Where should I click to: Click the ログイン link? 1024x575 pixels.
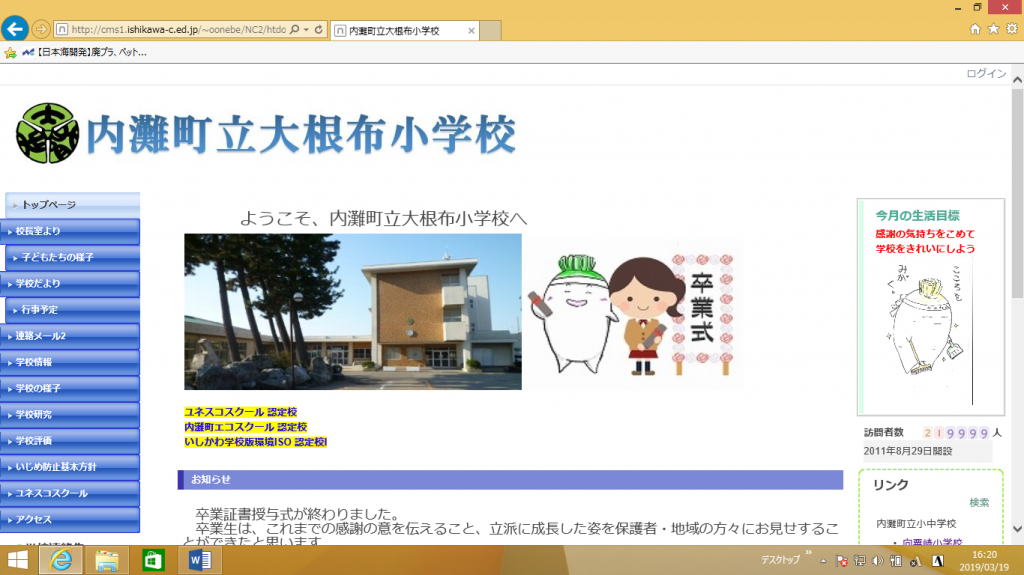pyautogui.click(x=985, y=74)
